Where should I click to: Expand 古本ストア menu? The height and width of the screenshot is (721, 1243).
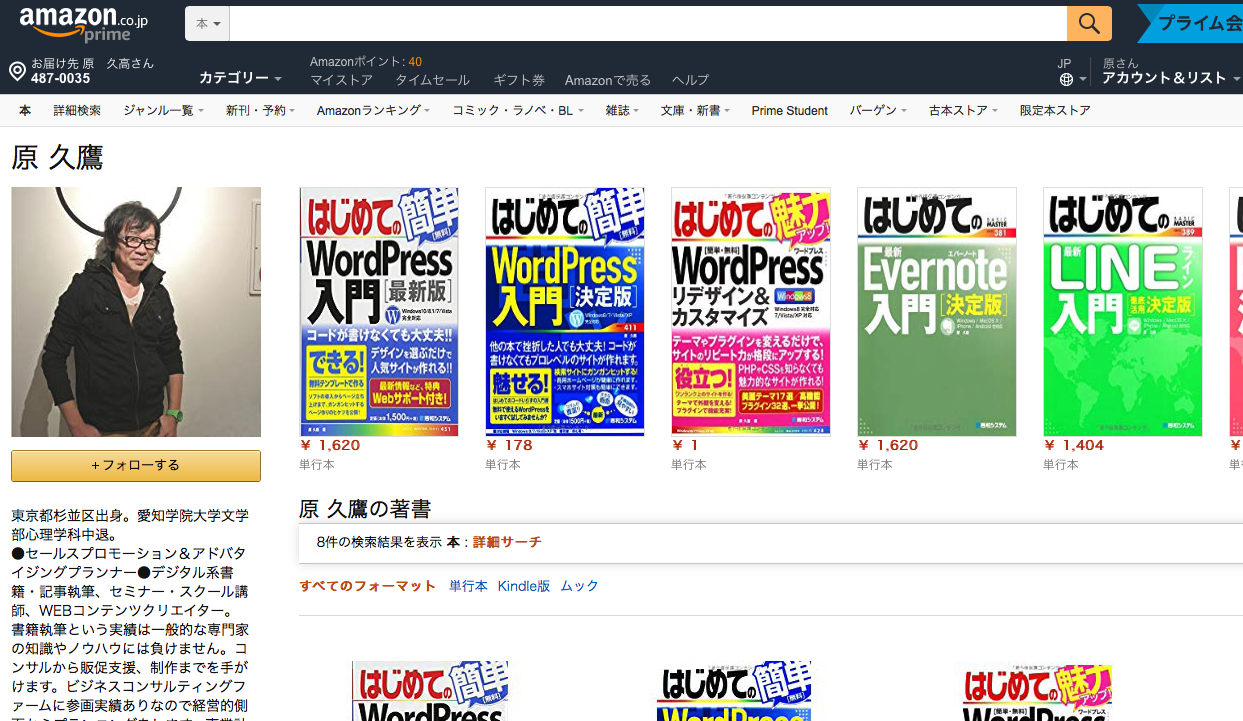pyautogui.click(x=963, y=110)
